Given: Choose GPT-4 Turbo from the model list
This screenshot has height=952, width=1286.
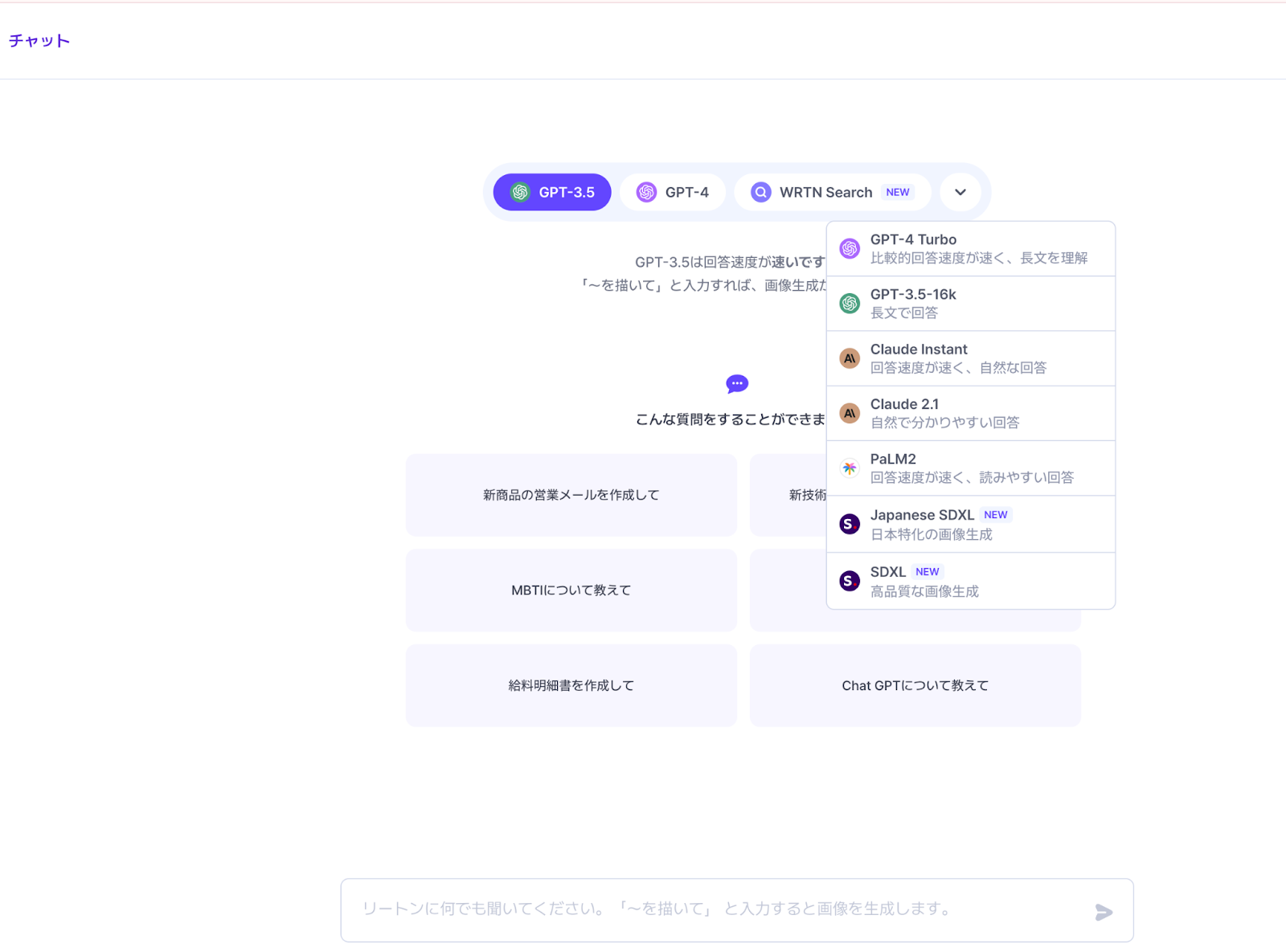Looking at the screenshot, I should [x=971, y=249].
